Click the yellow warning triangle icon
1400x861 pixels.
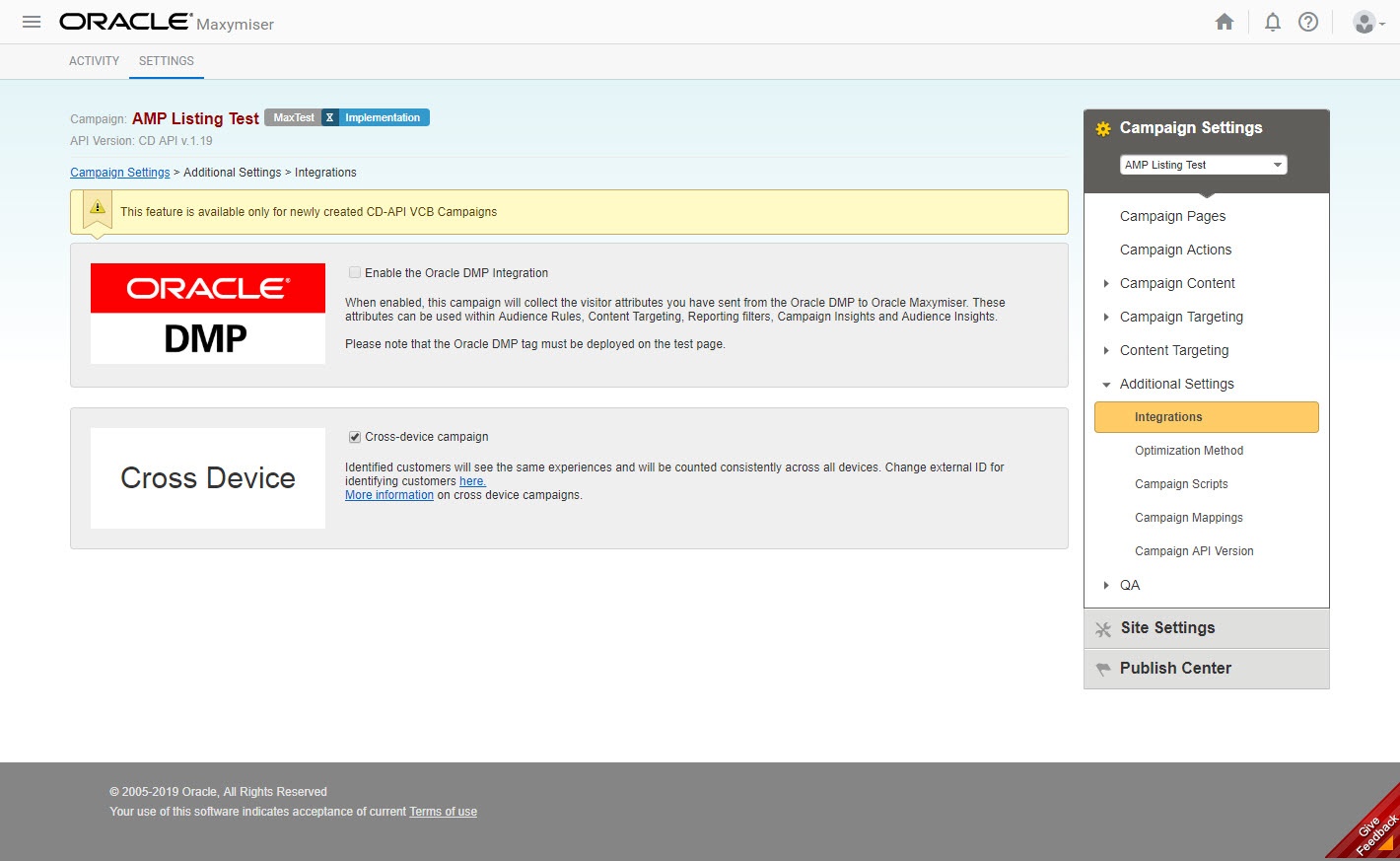tap(98, 207)
